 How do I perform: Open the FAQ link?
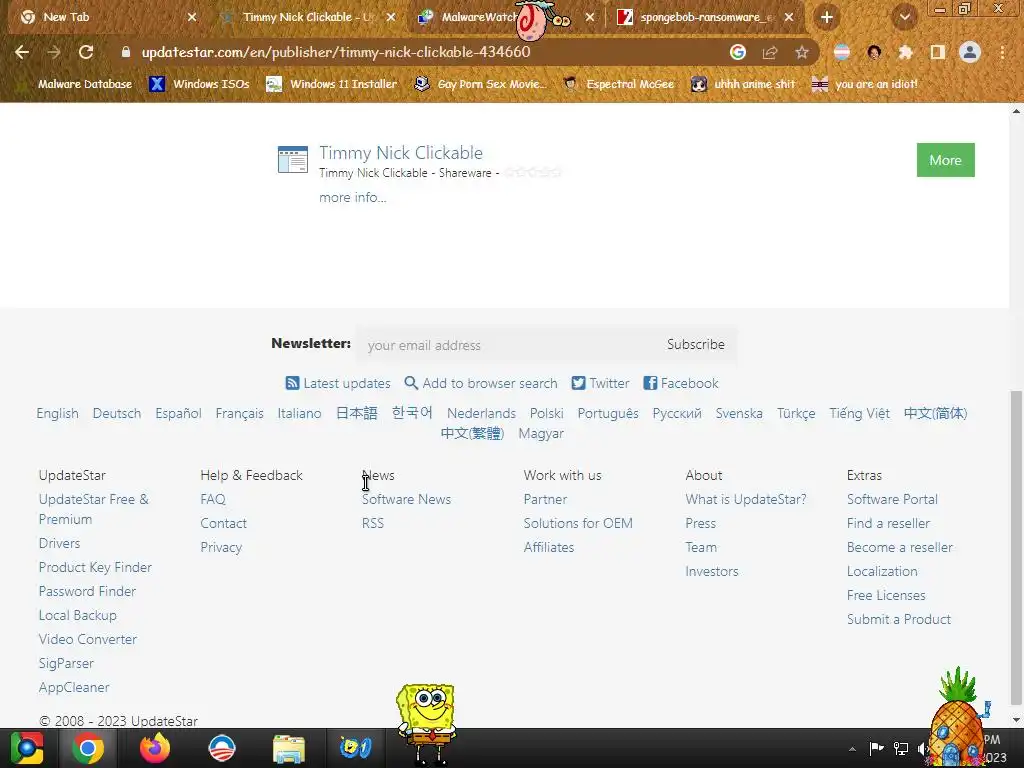click(213, 499)
